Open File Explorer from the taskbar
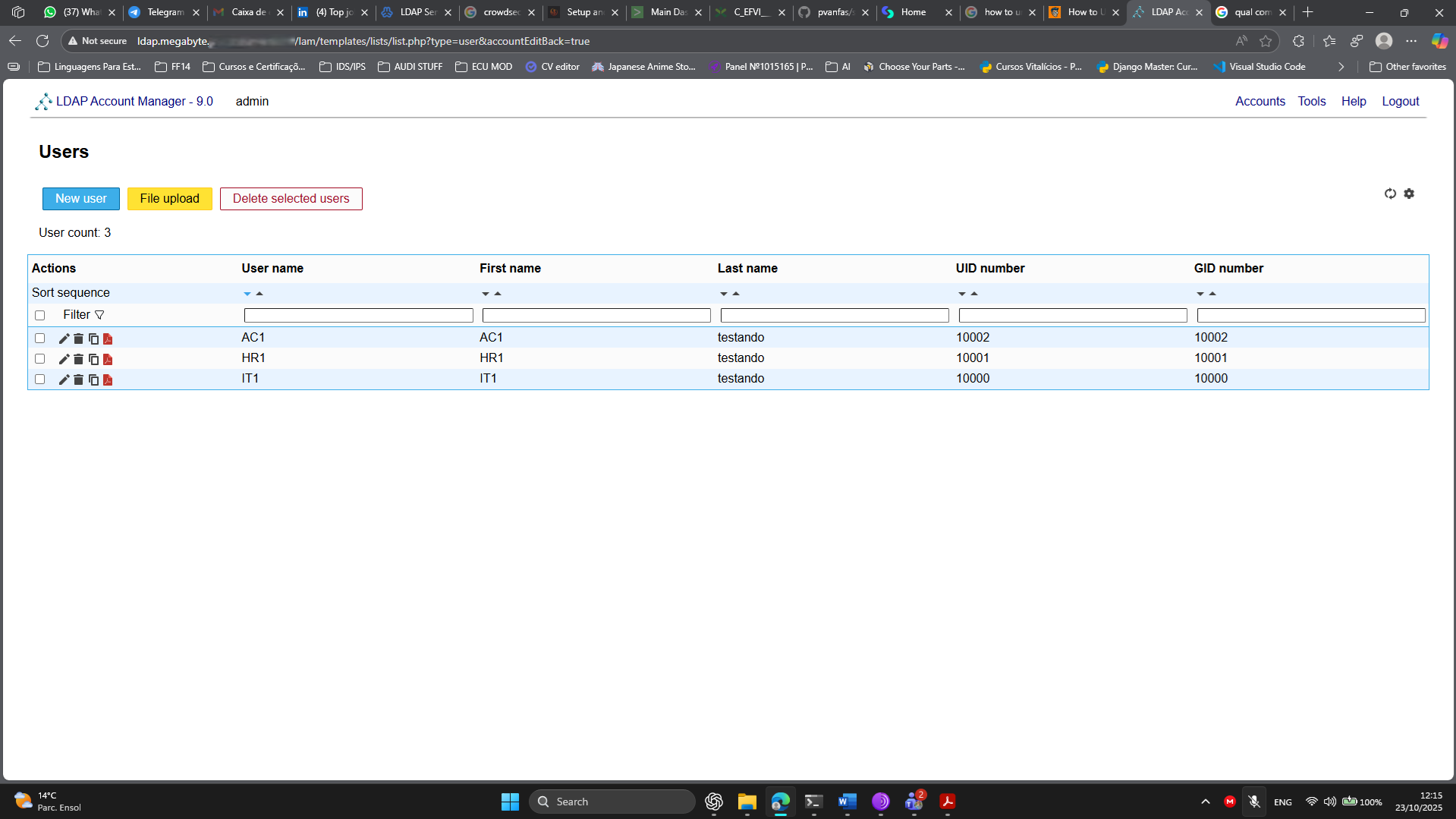The height and width of the screenshot is (819, 1456). pyautogui.click(x=747, y=802)
